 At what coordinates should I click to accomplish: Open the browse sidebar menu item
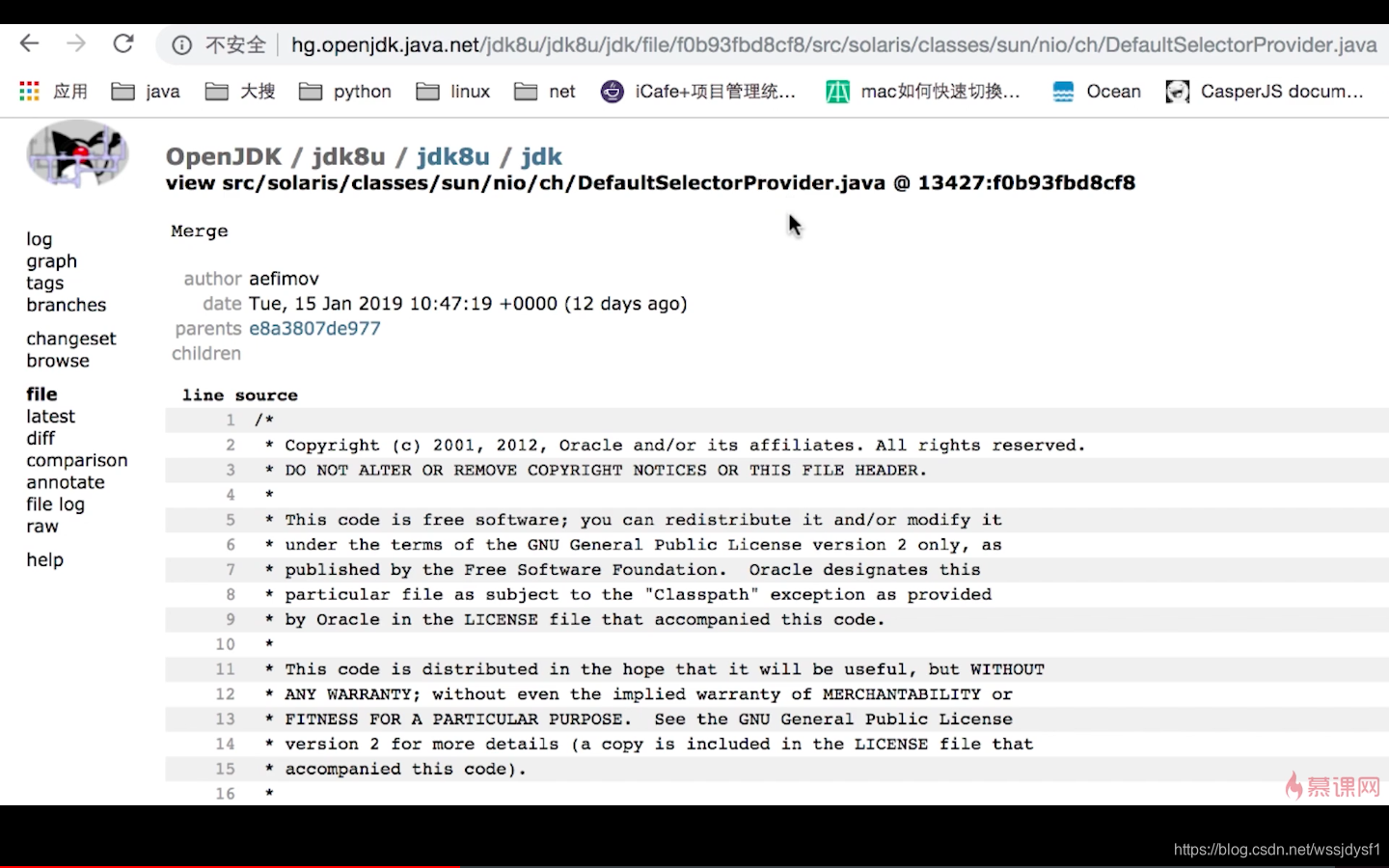click(x=58, y=361)
